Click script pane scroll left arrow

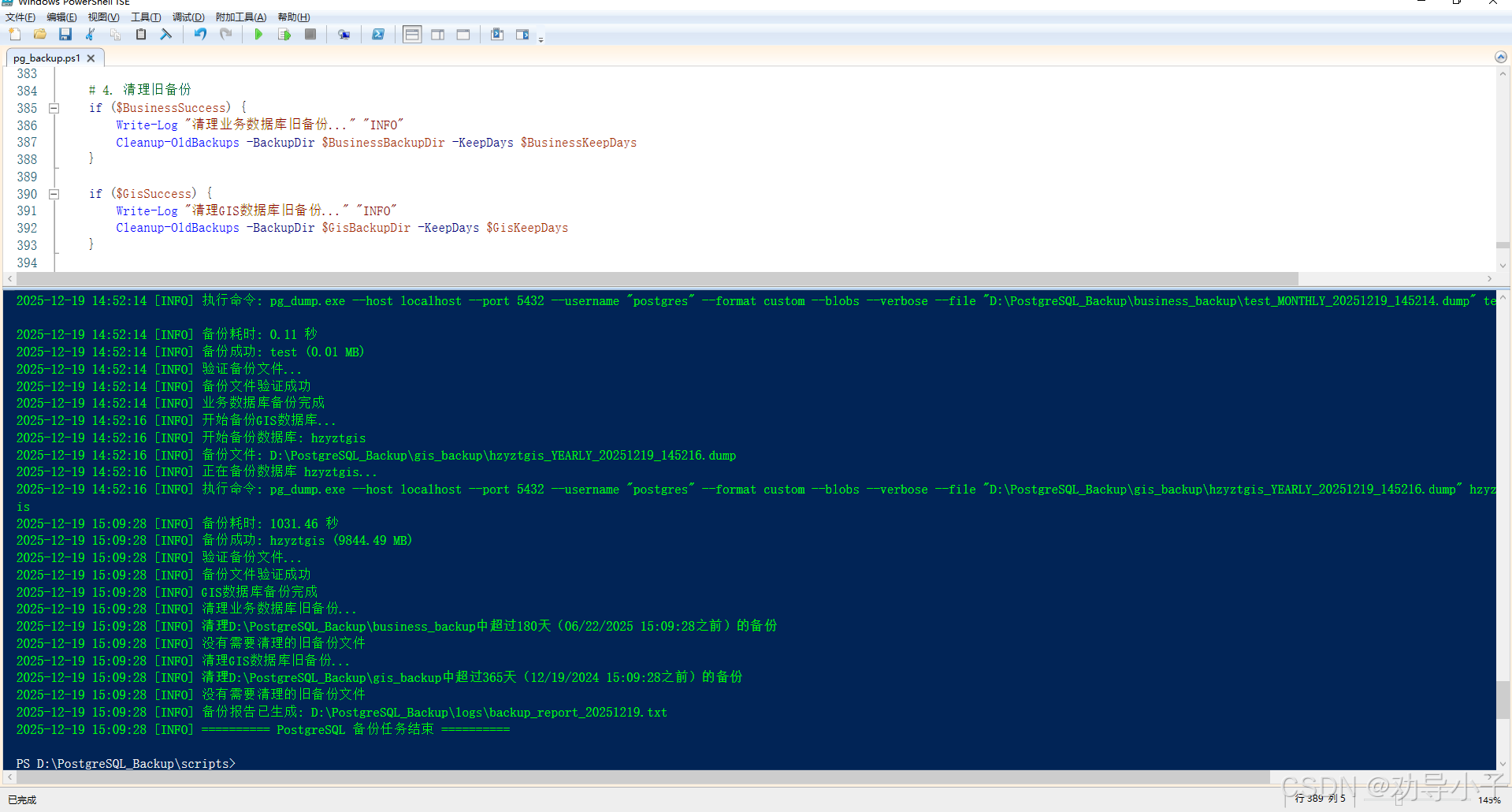9,278
